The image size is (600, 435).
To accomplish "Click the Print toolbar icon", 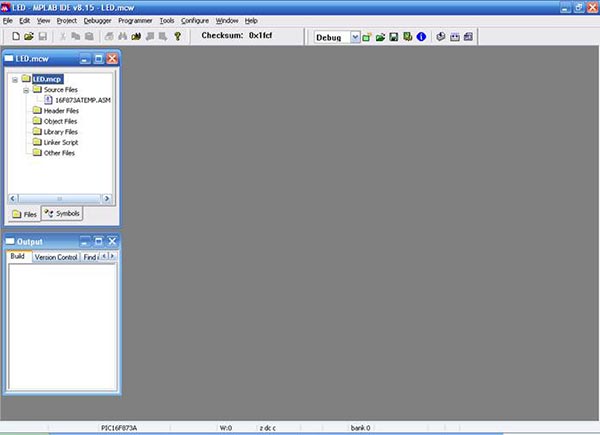I will coord(109,36).
